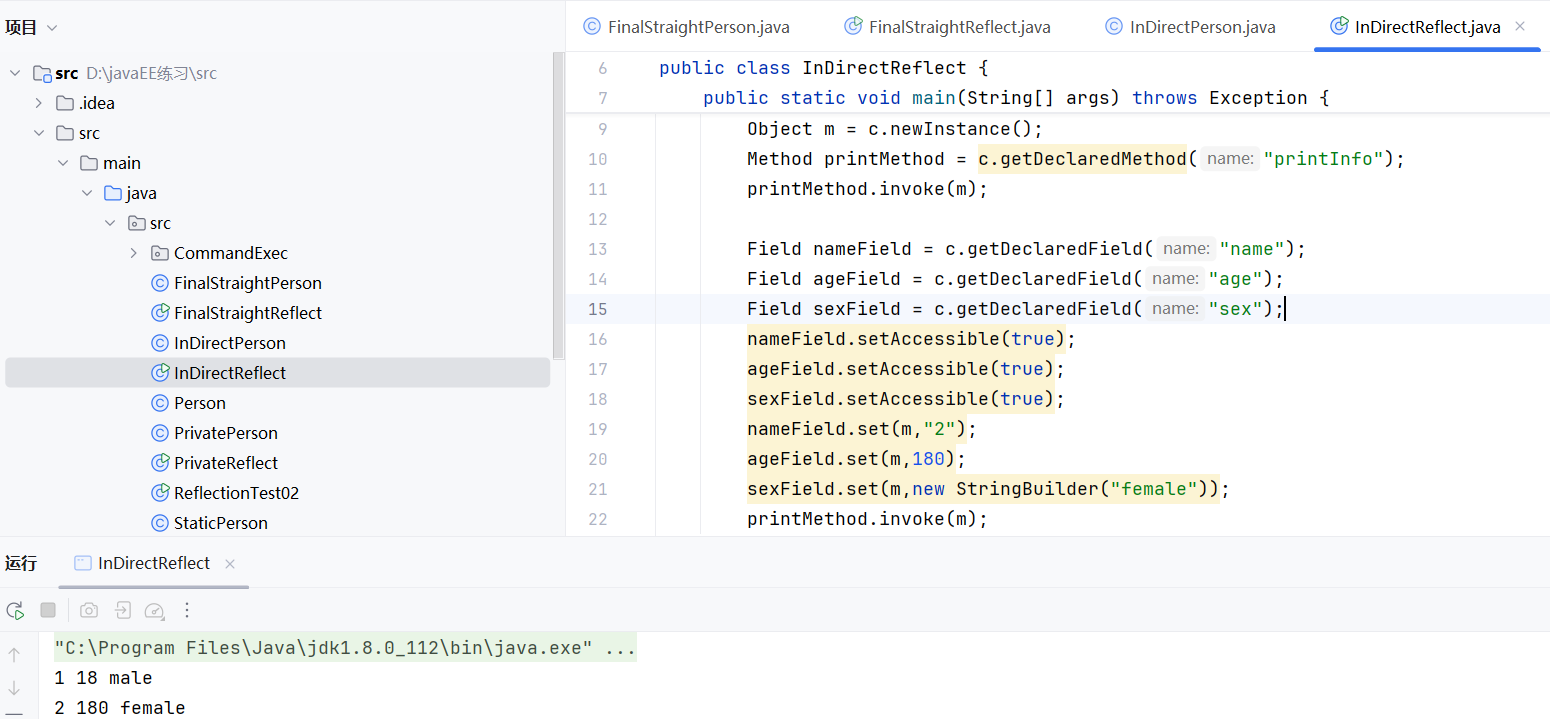
Task: Close the InDirectReflect run tab
Action: tap(229, 564)
